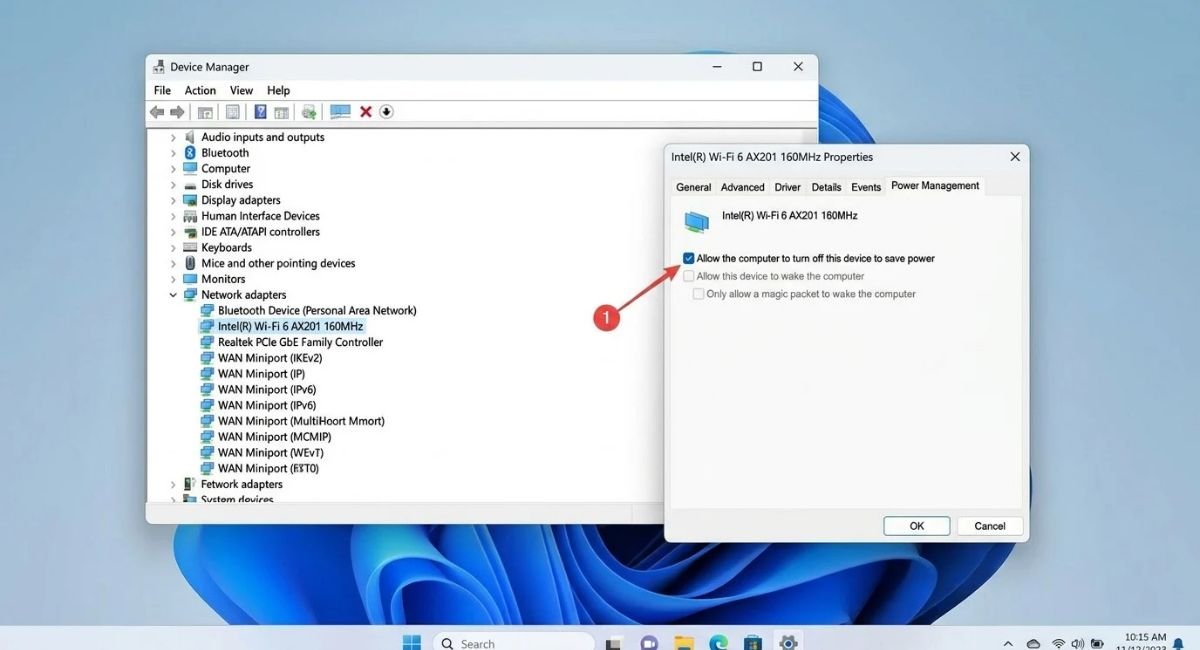Click the Forward arrow in Device Manager toolbar

click(177, 112)
